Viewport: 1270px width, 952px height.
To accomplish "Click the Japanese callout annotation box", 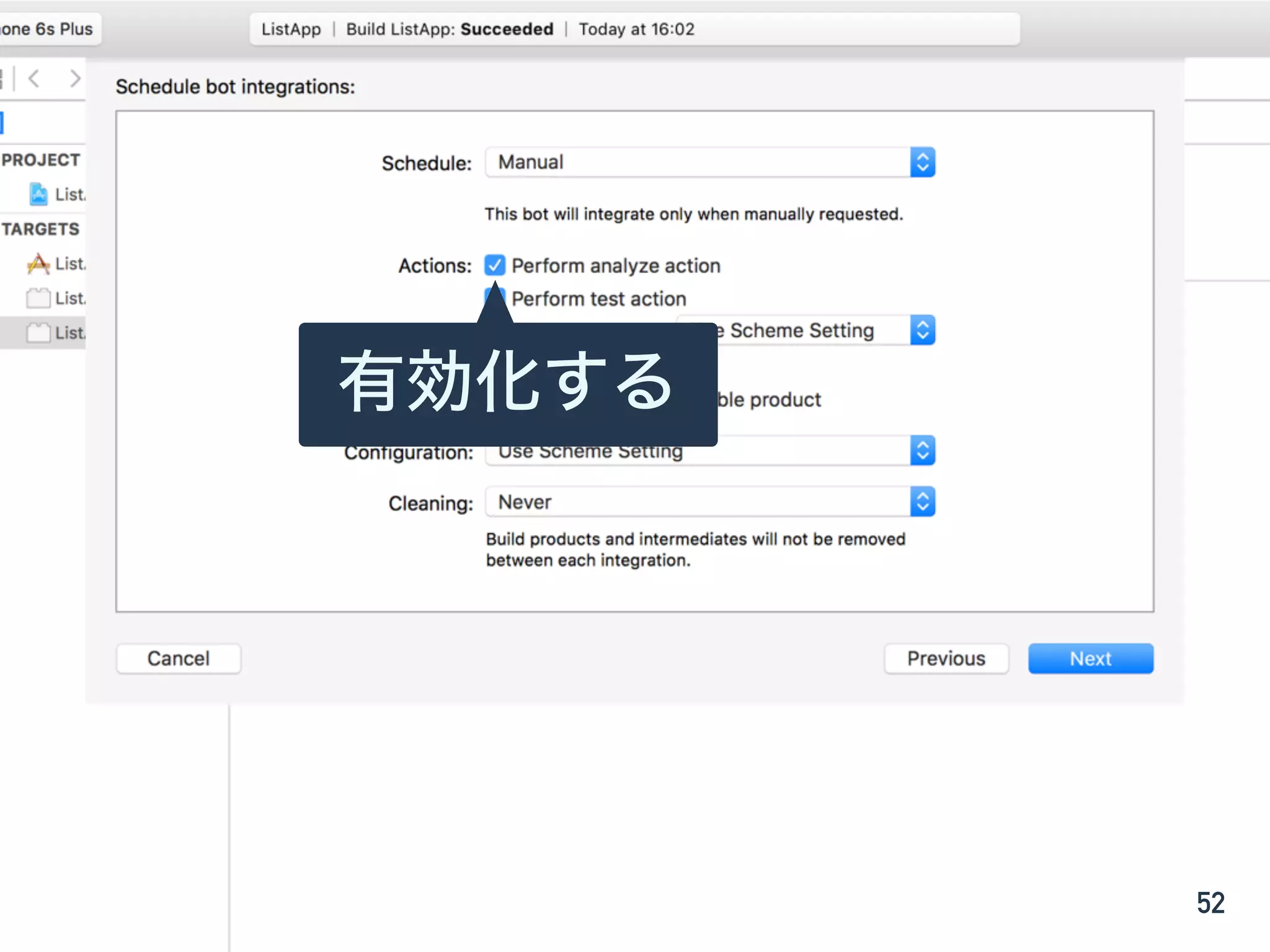I will [x=507, y=384].
